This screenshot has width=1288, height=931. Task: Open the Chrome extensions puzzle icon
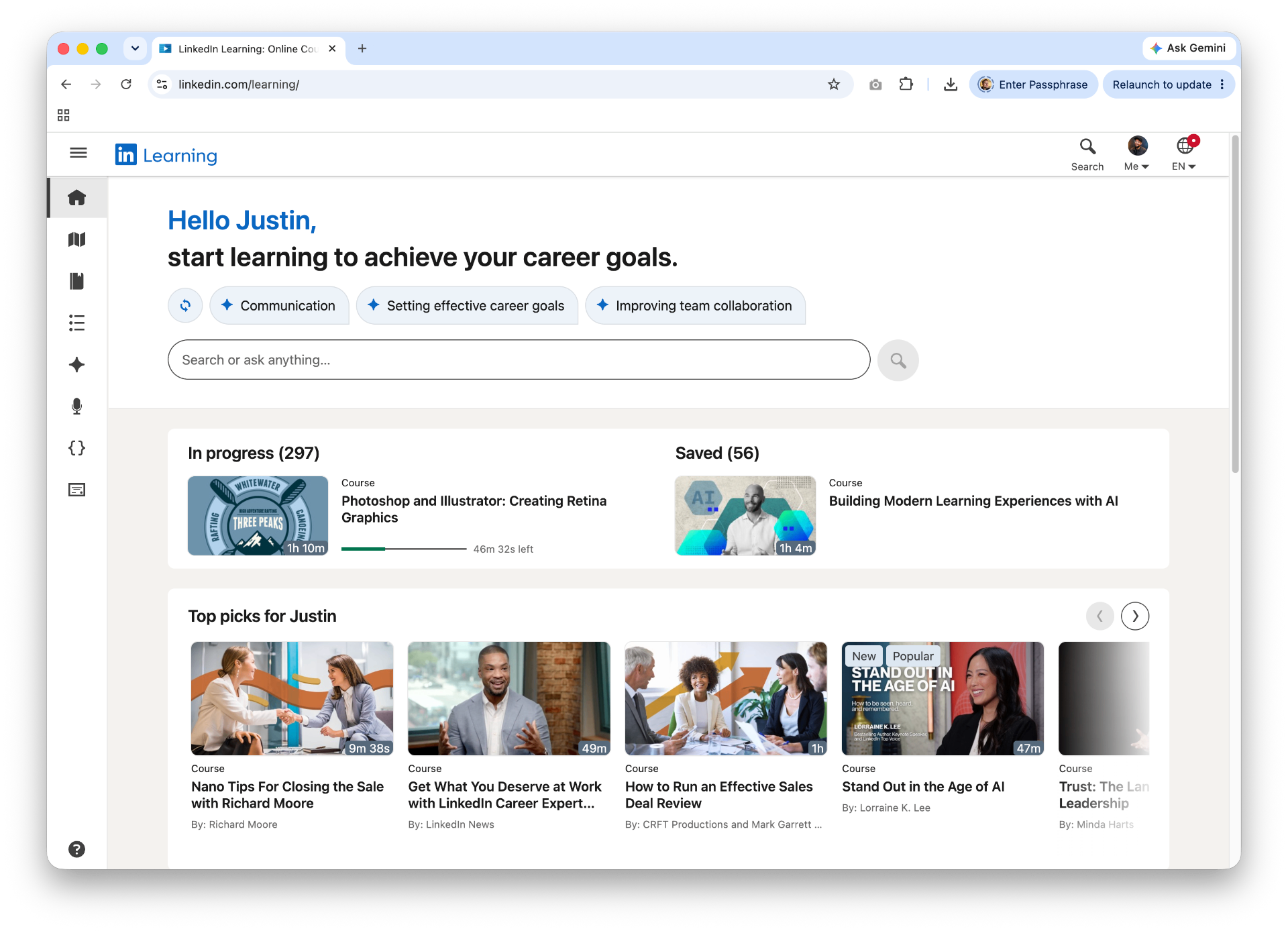coord(906,85)
